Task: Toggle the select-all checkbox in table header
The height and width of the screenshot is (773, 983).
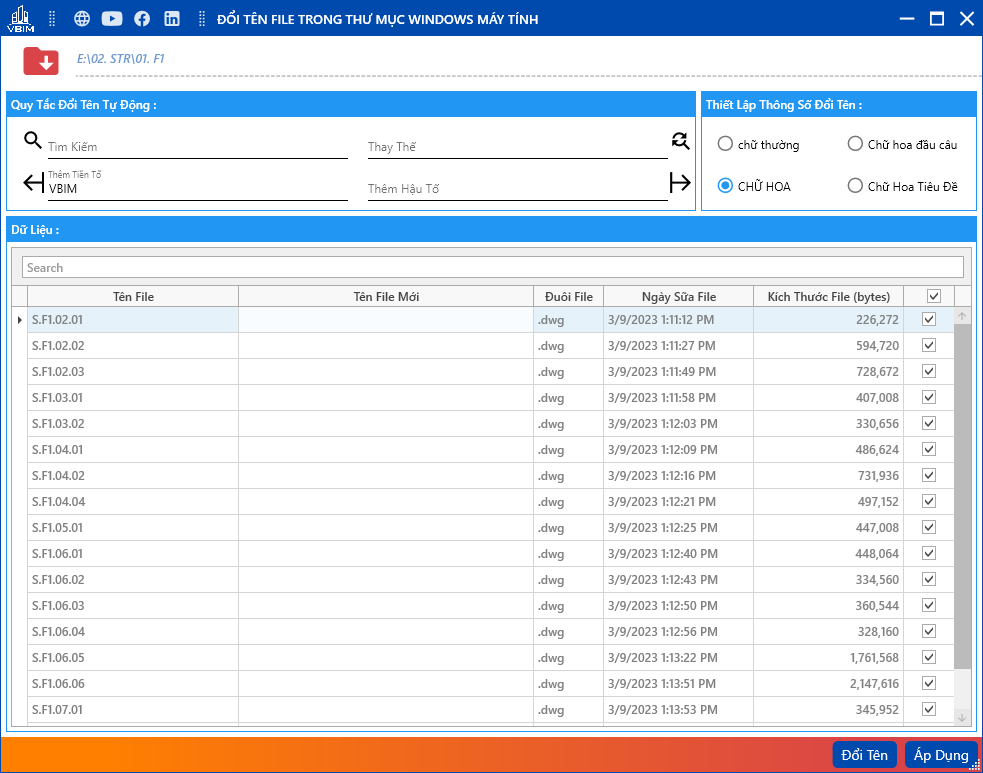Action: (x=934, y=296)
